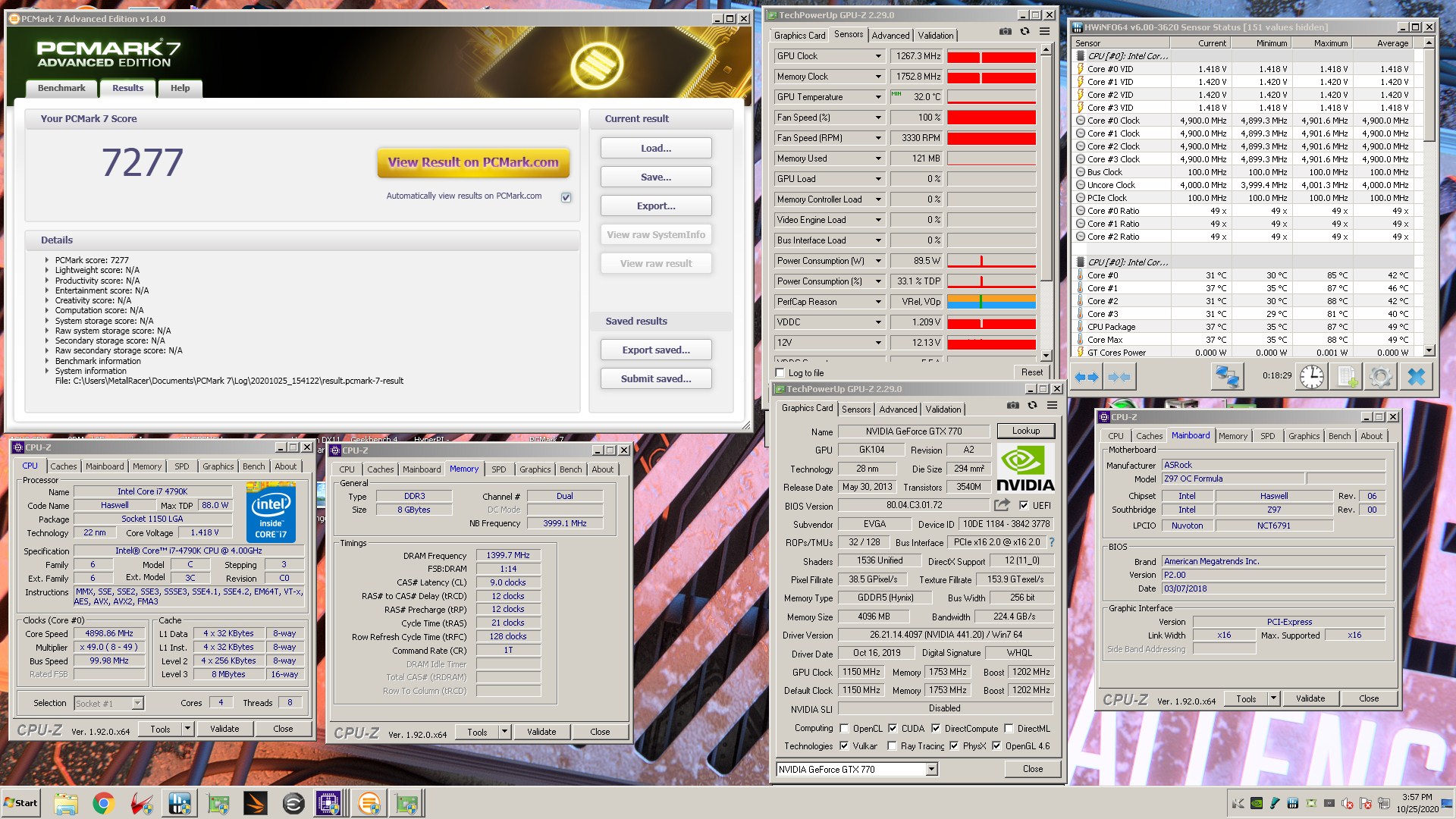
Task: Click HWiNFO expand columns blue arrows icon
Action: (x=1087, y=377)
